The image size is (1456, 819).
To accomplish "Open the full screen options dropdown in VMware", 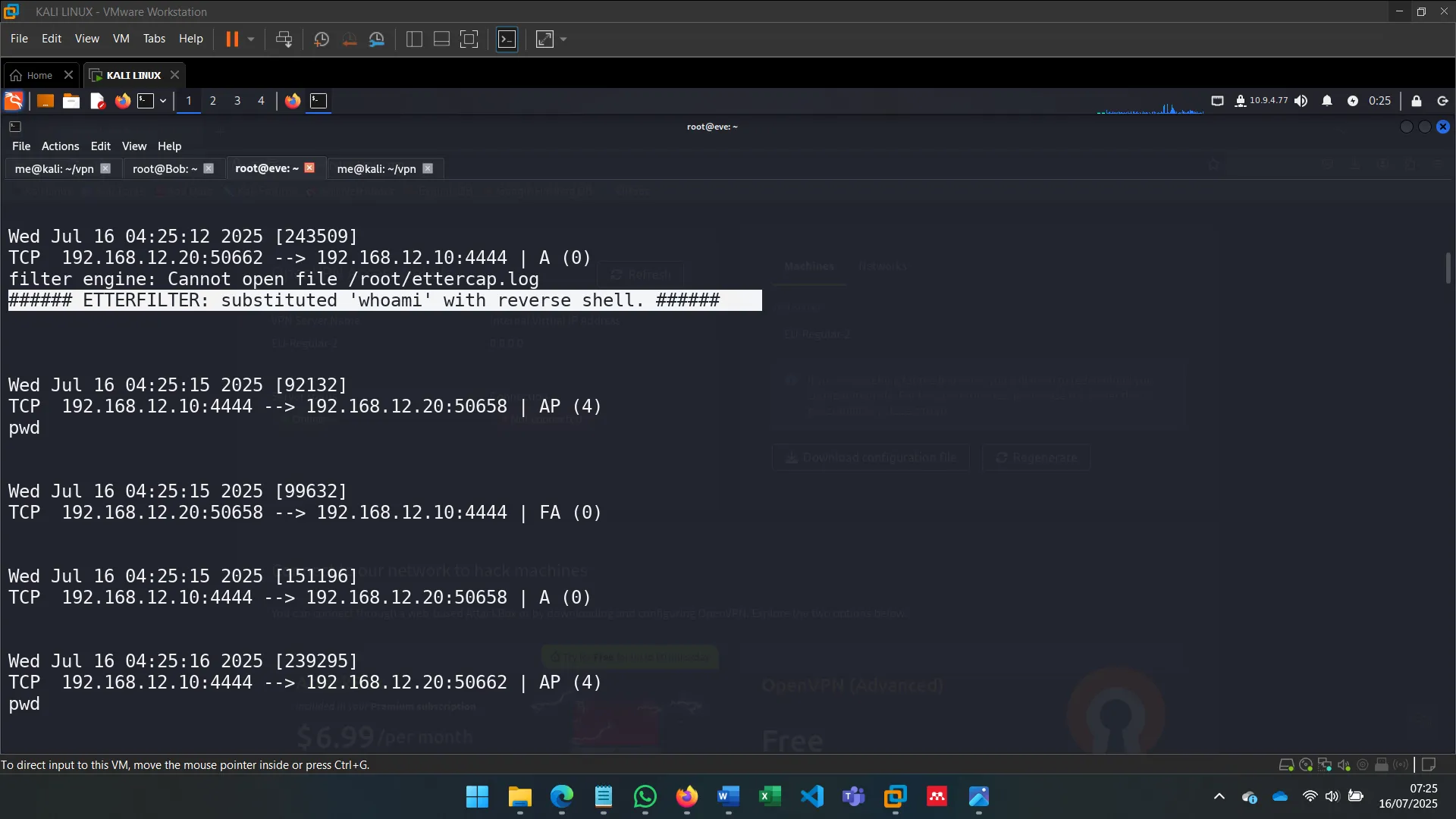I will click(562, 39).
